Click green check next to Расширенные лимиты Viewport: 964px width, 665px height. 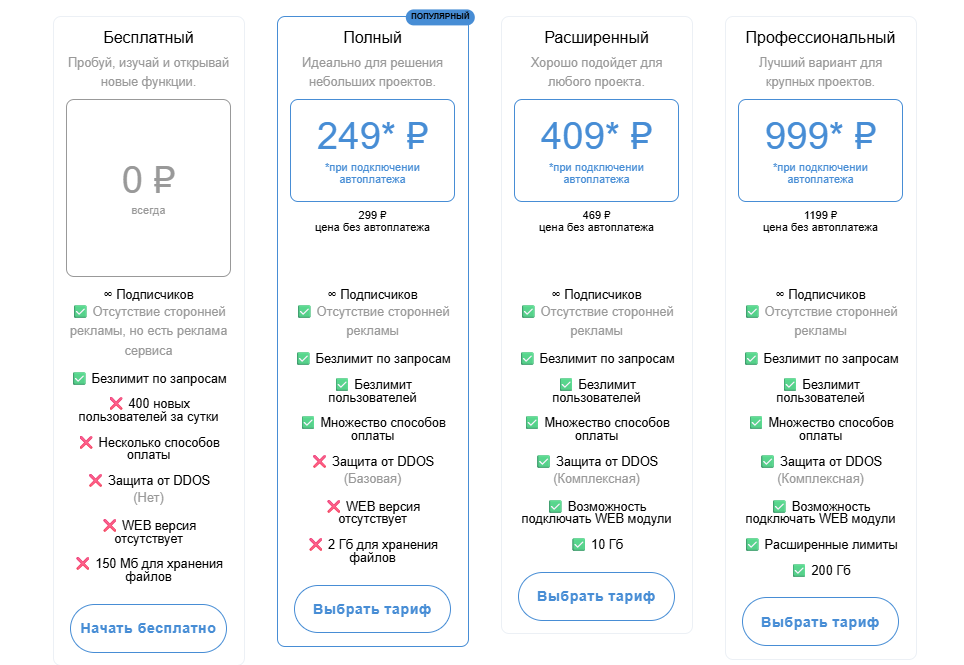752,545
